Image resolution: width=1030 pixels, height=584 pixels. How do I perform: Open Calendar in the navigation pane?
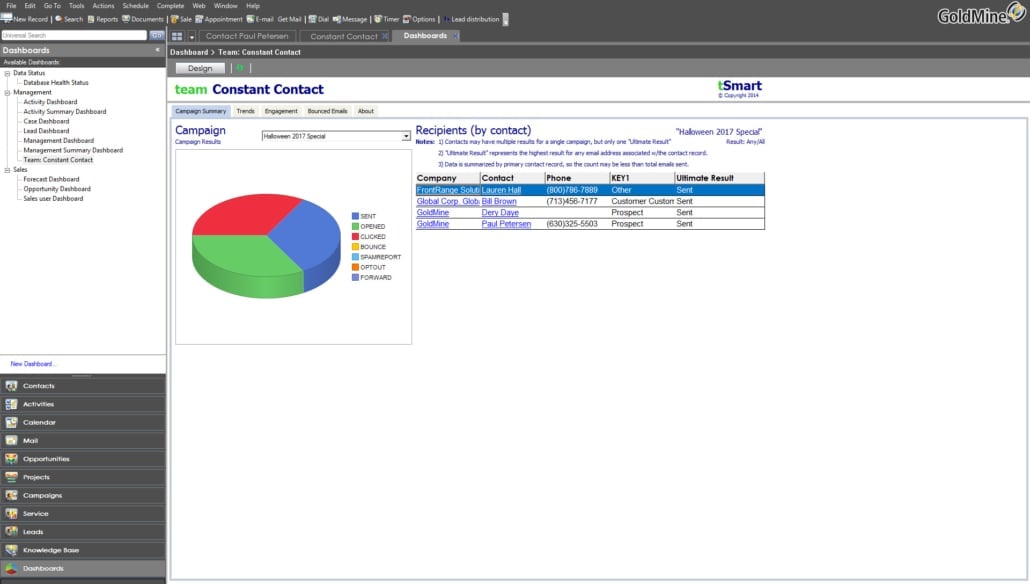[x=83, y=422]
